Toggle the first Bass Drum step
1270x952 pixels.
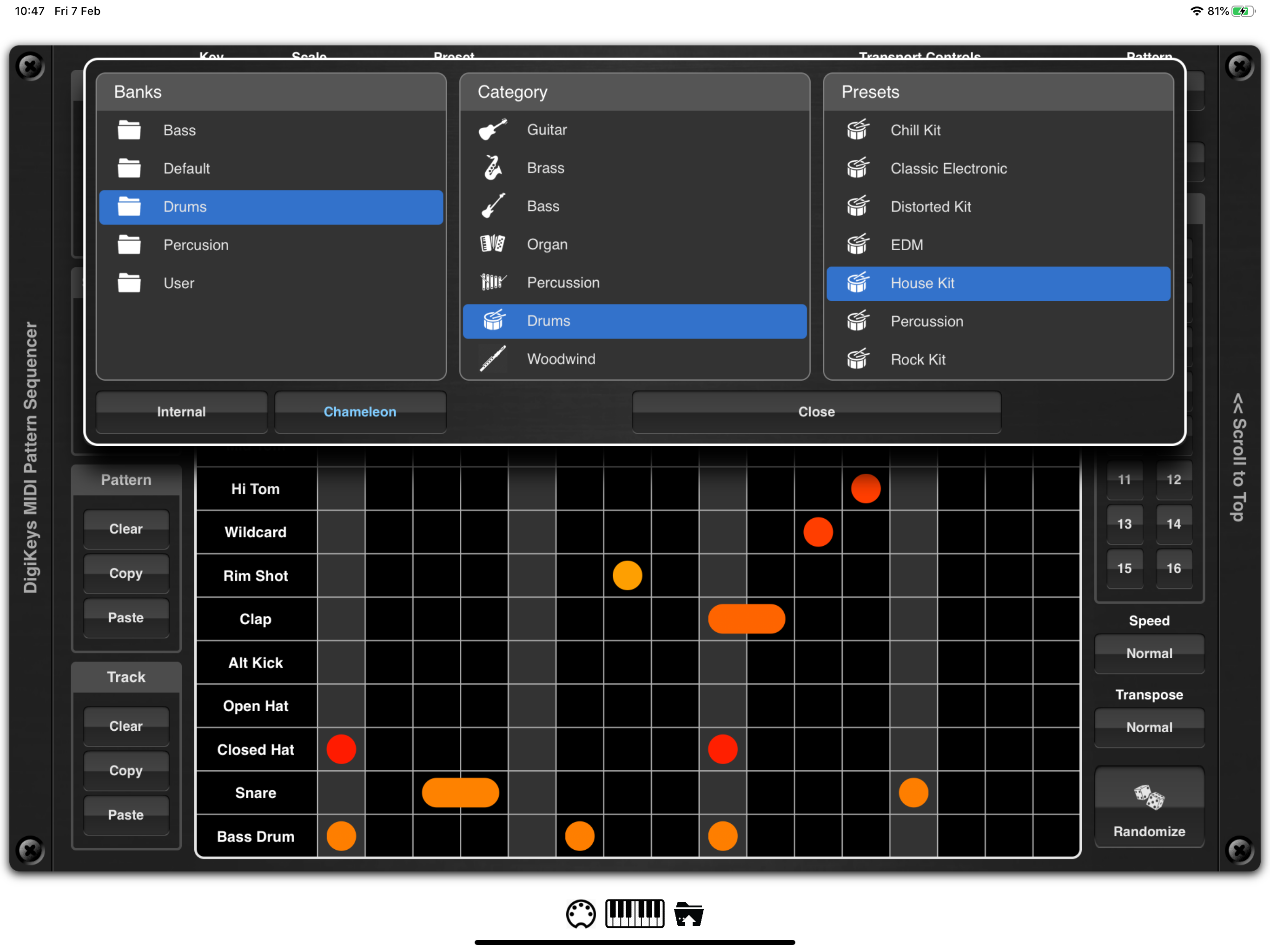pos(341,836)
